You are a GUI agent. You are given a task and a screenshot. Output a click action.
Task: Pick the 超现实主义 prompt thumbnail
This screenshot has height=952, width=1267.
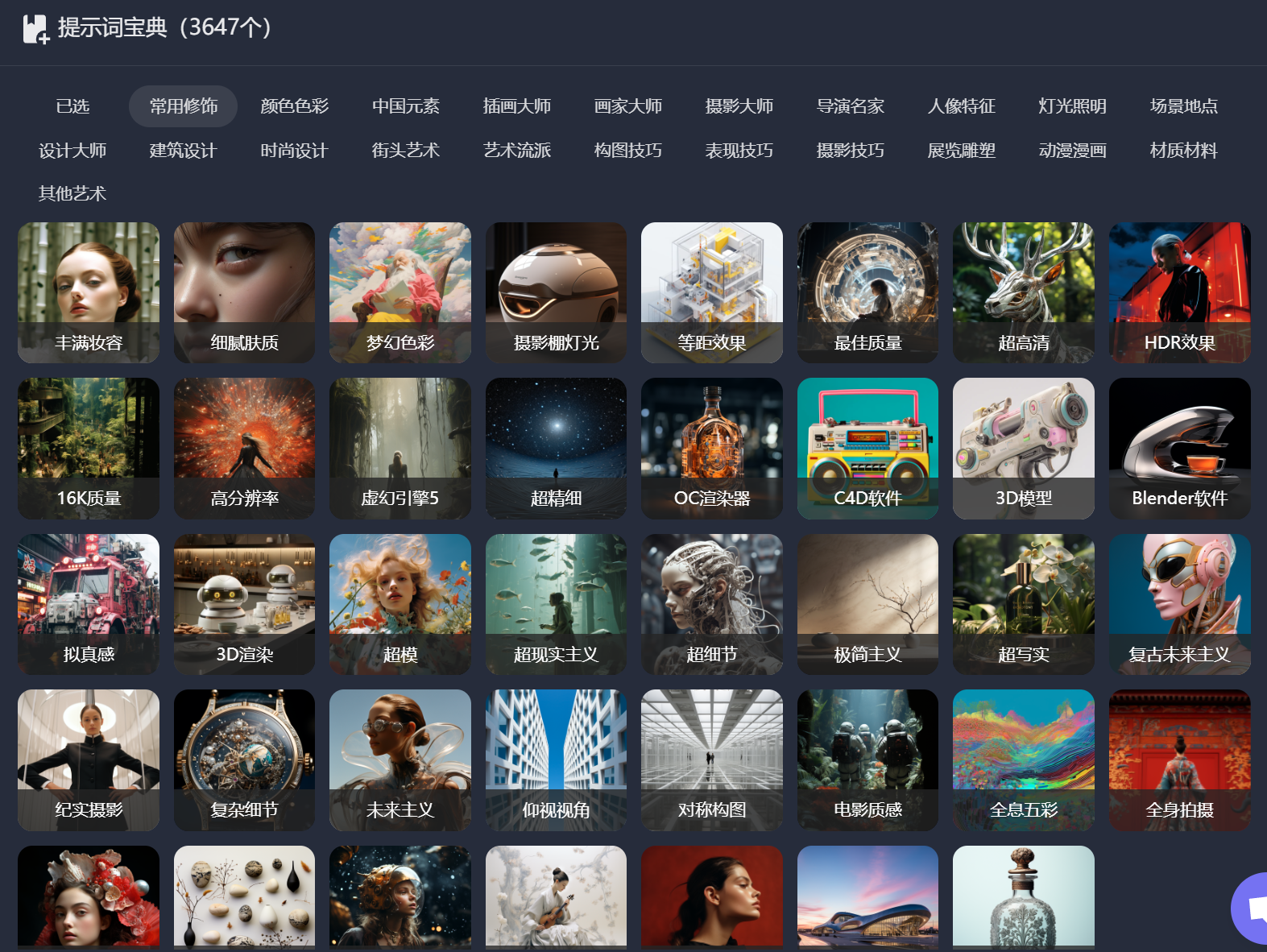click(556, 604)
